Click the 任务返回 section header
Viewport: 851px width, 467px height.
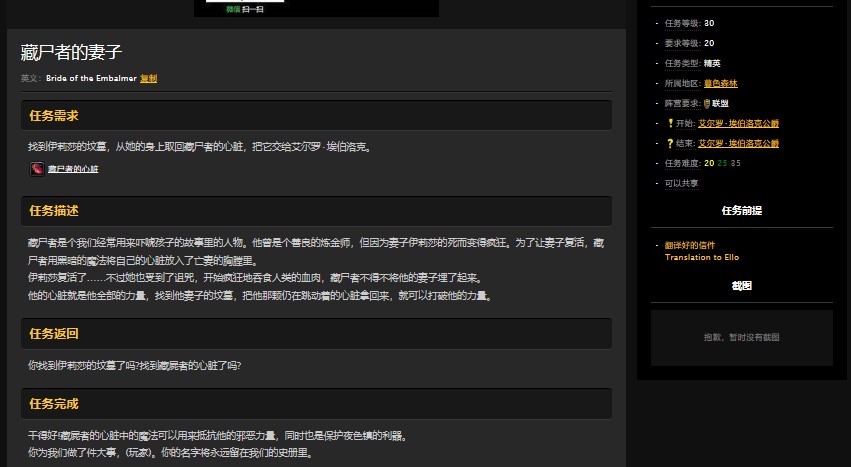(x=54, y=333)
